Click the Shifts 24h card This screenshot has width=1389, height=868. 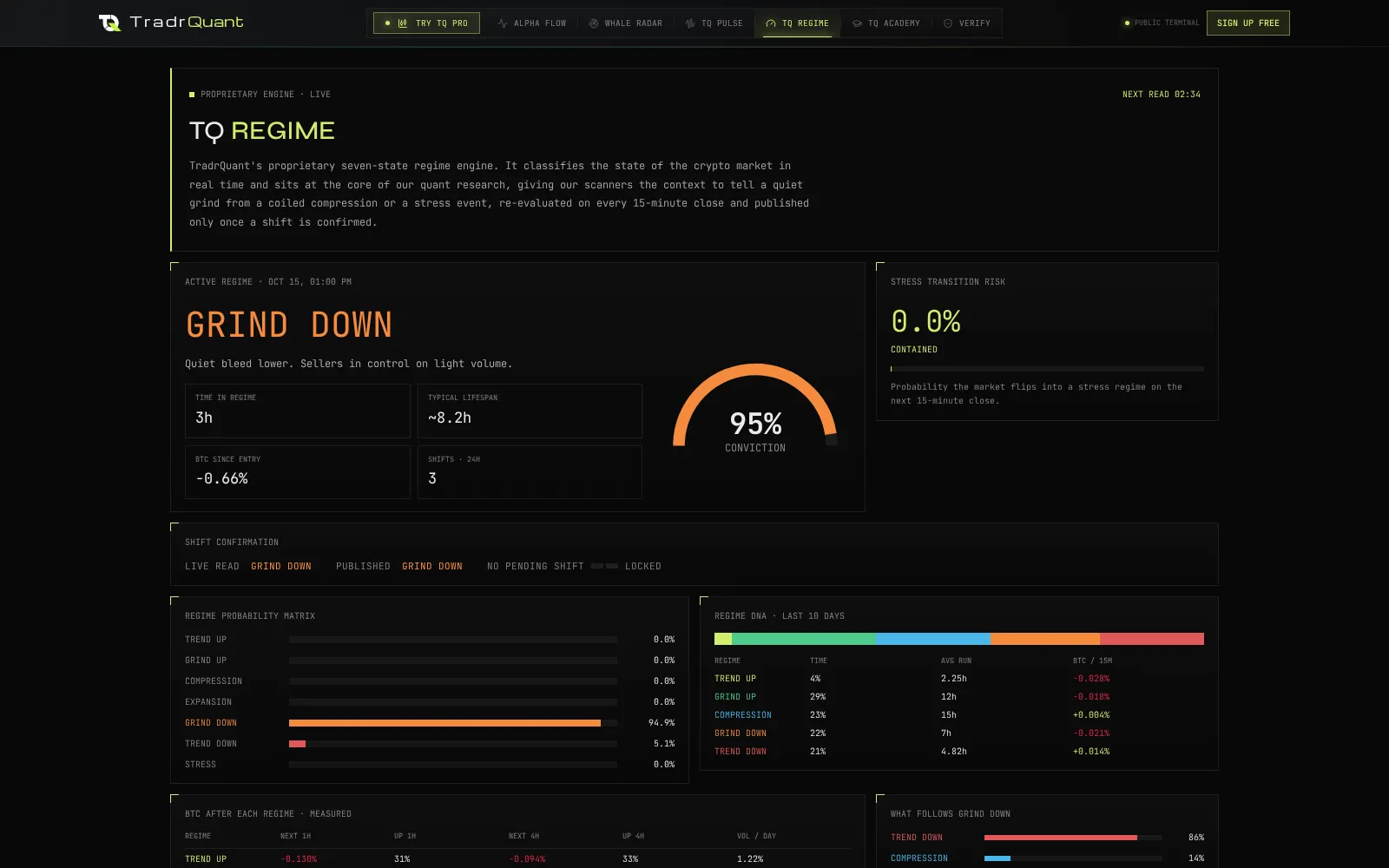[x=530, y=472]
